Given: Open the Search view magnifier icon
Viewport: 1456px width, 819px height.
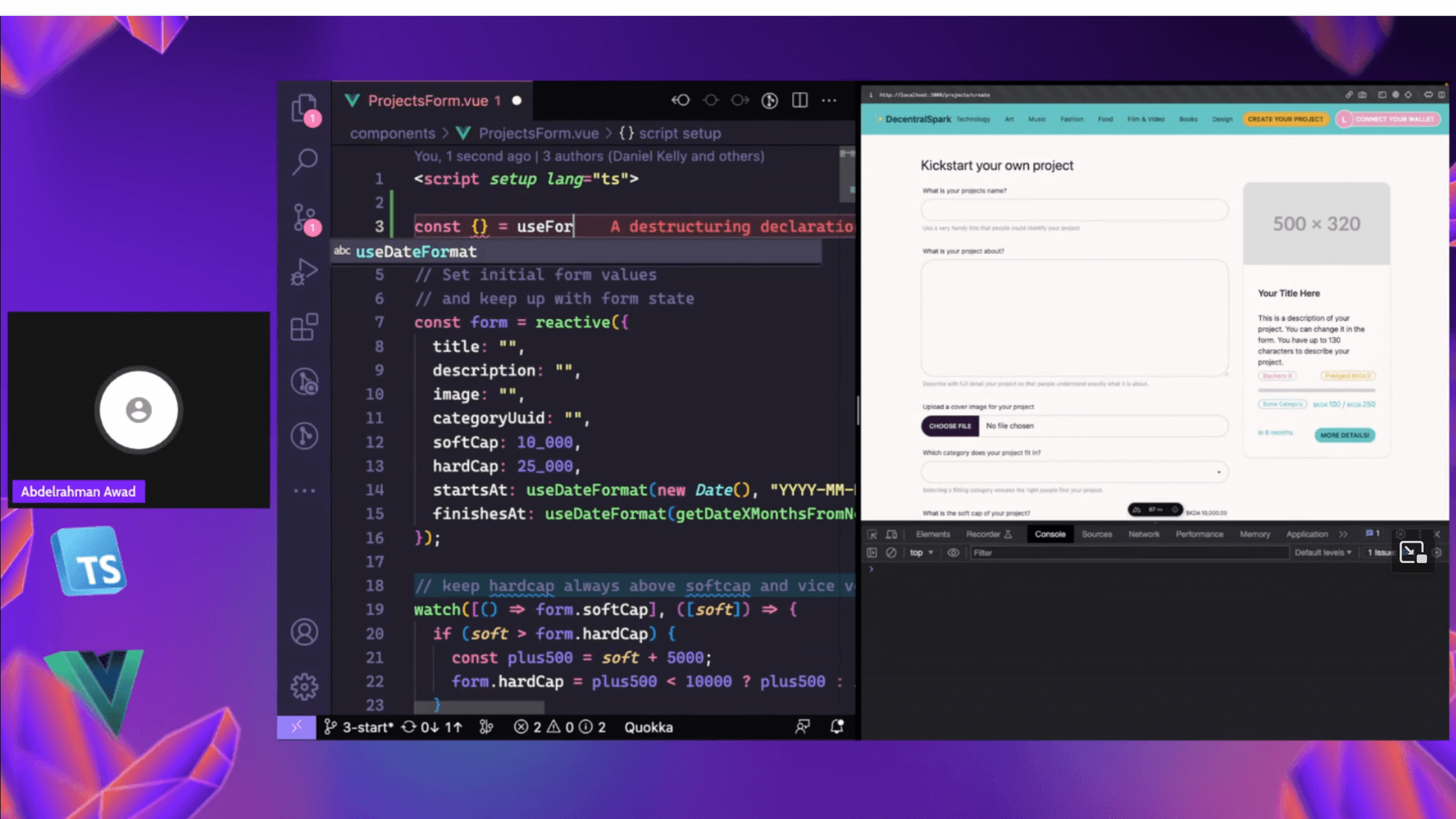Looking at the screenshot, I should click(x=305, y=161).
